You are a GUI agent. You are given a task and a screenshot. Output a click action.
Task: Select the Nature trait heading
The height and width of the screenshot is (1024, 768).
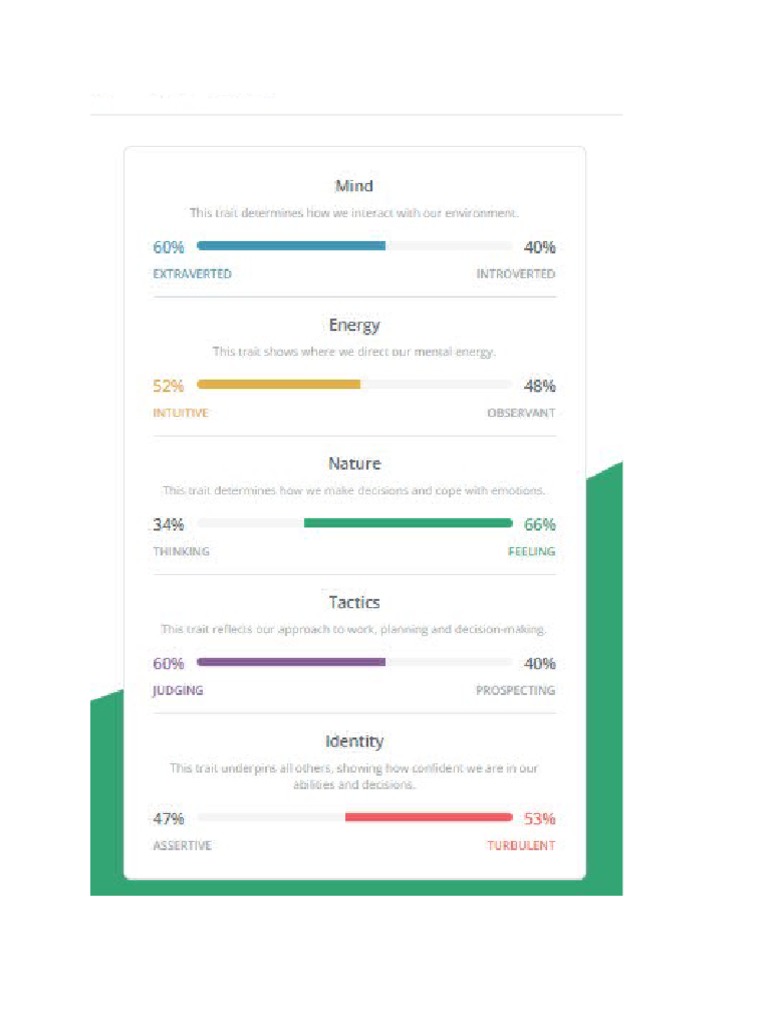tap(354, 464)
